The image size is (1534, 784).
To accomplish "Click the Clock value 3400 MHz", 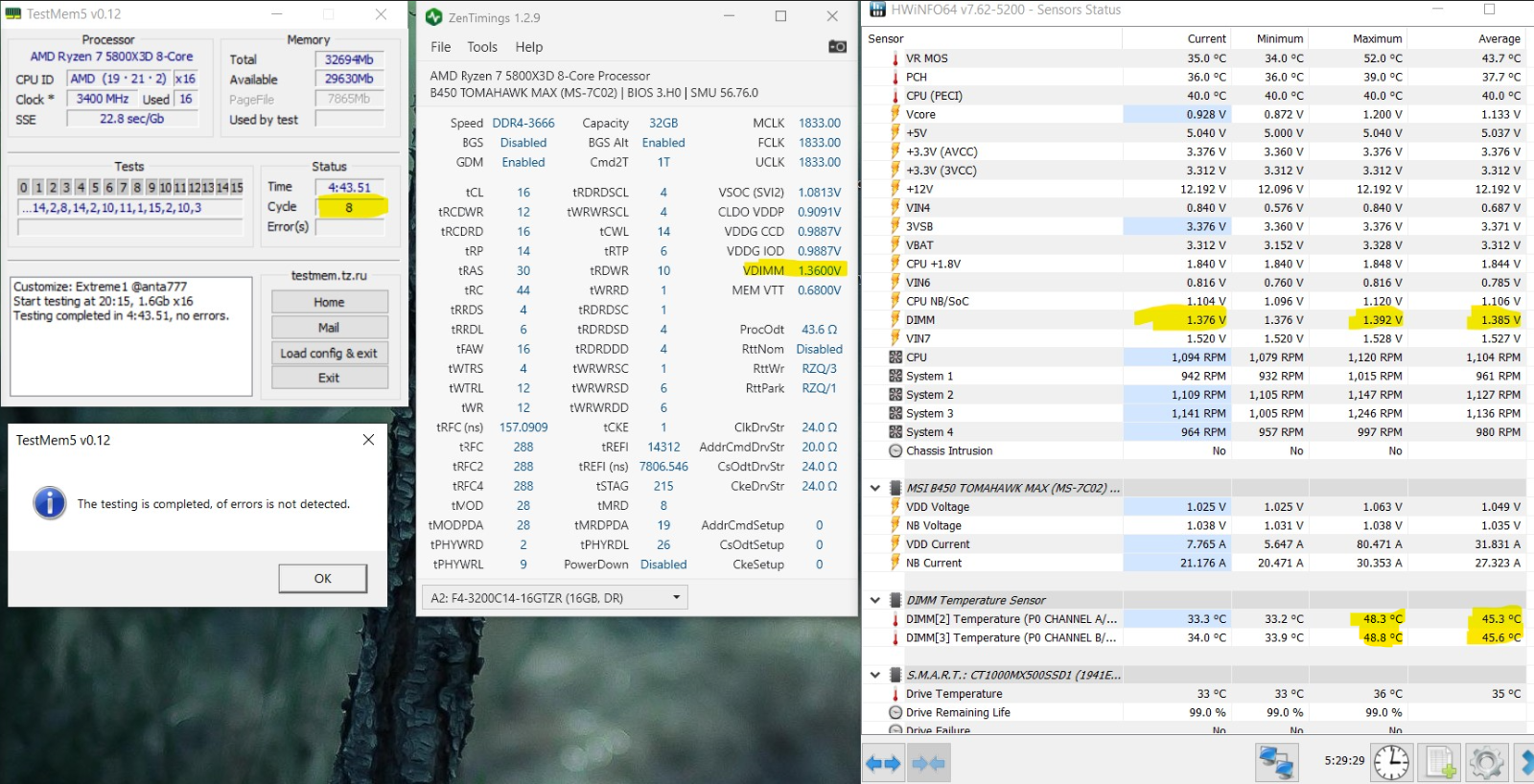I will (x=103, y=99).
